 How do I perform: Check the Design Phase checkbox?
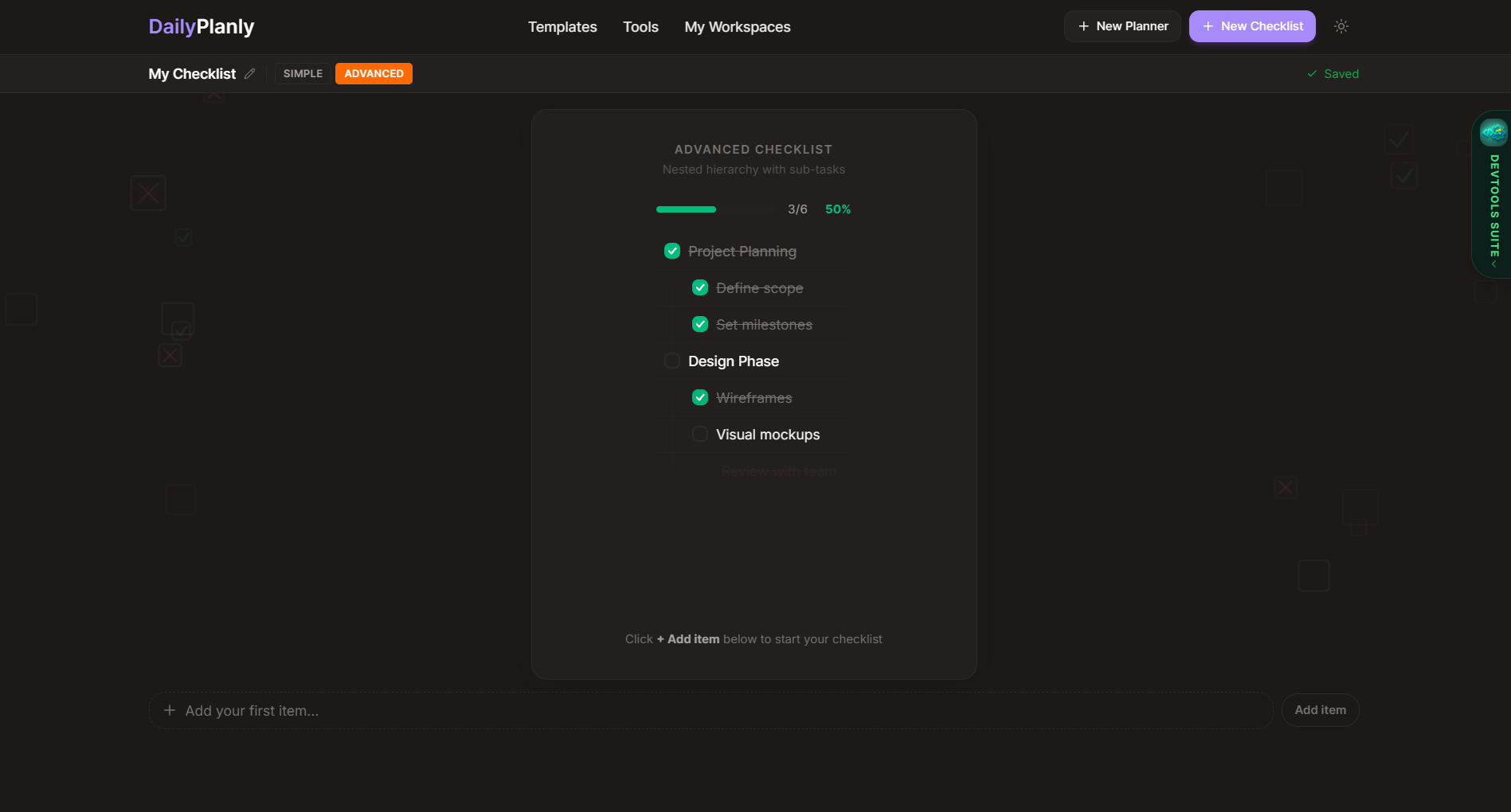(x=672, y=361)
